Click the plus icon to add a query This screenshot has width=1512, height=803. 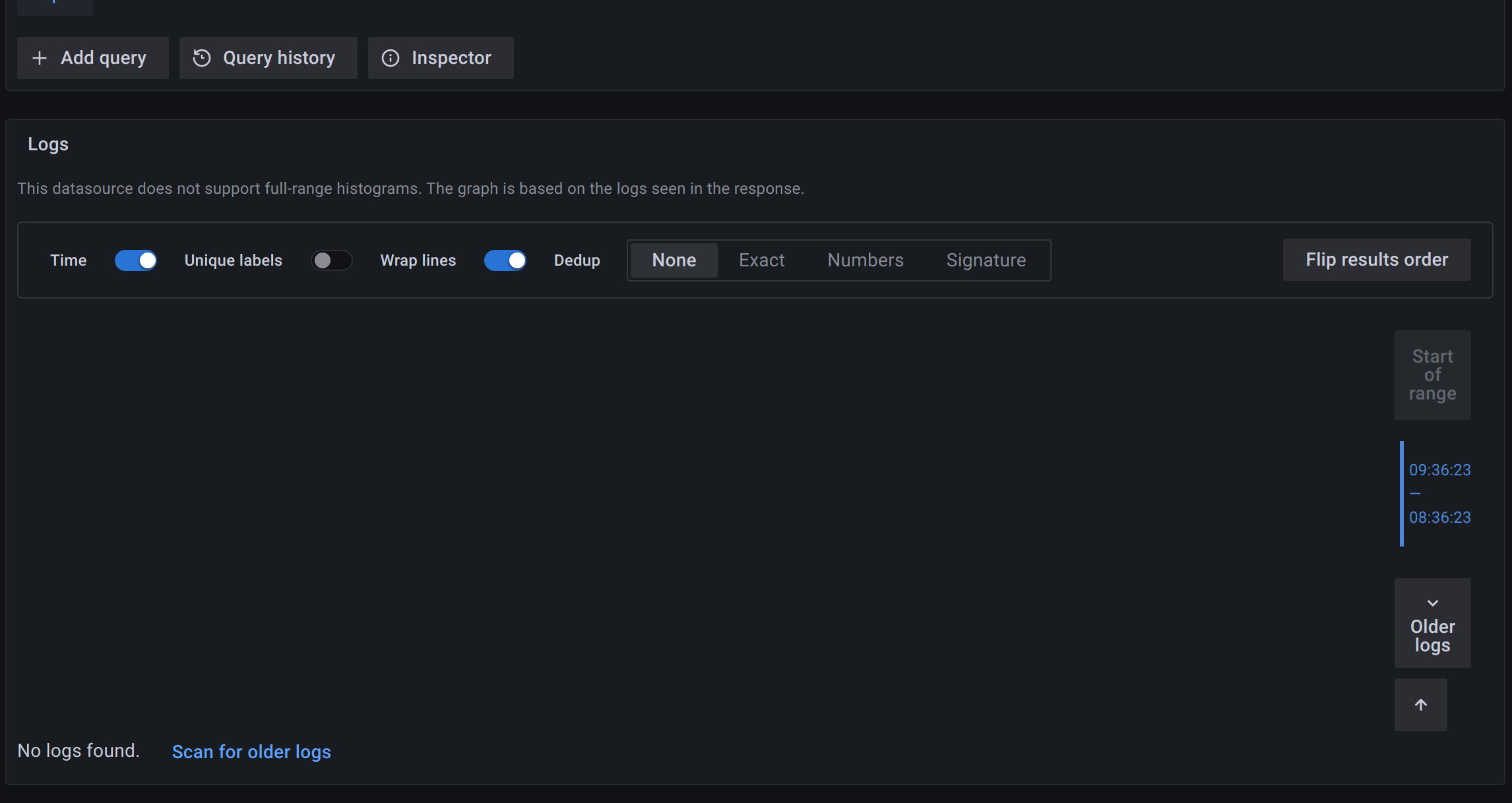[40, 58]
